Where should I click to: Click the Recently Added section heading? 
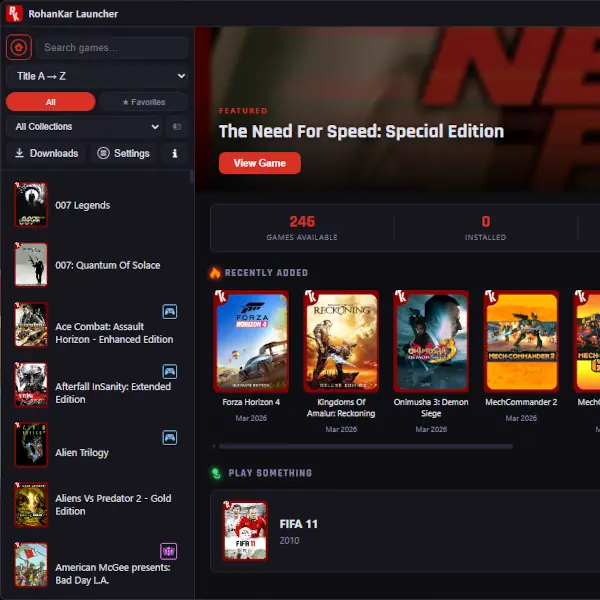(x=266, y=273)
